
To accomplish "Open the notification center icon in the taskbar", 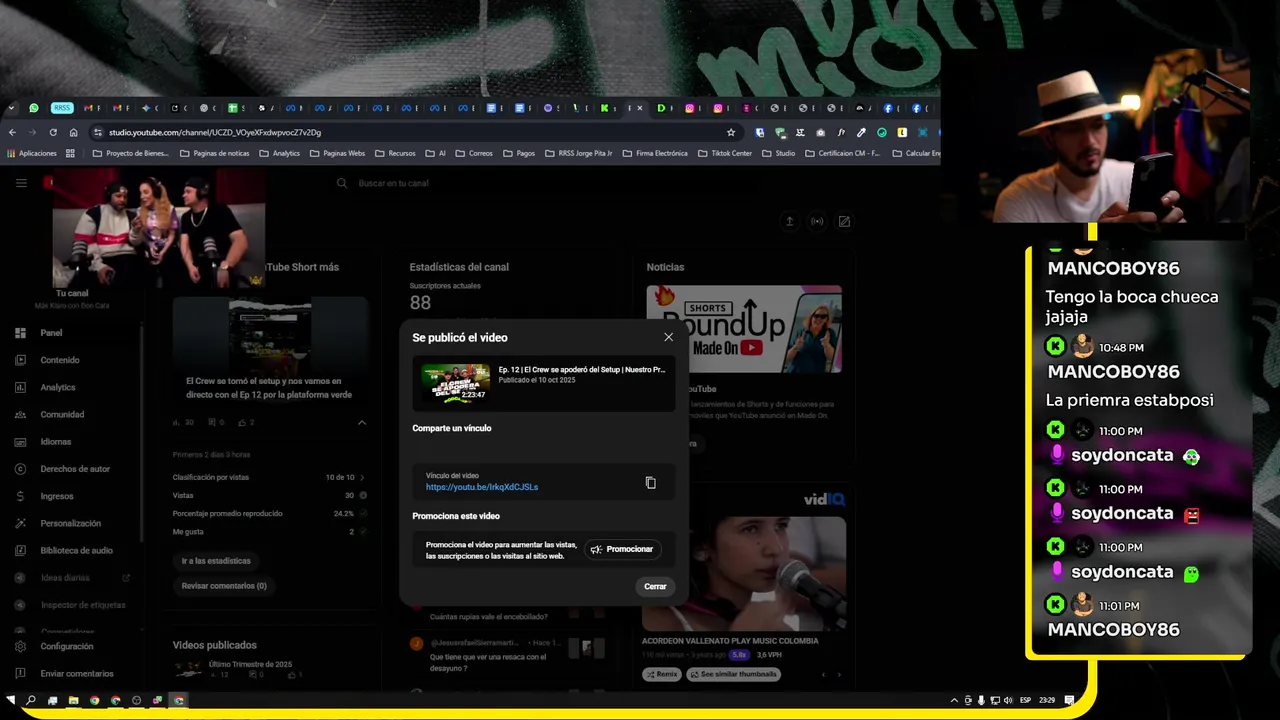I will (x=1069, y=700).
